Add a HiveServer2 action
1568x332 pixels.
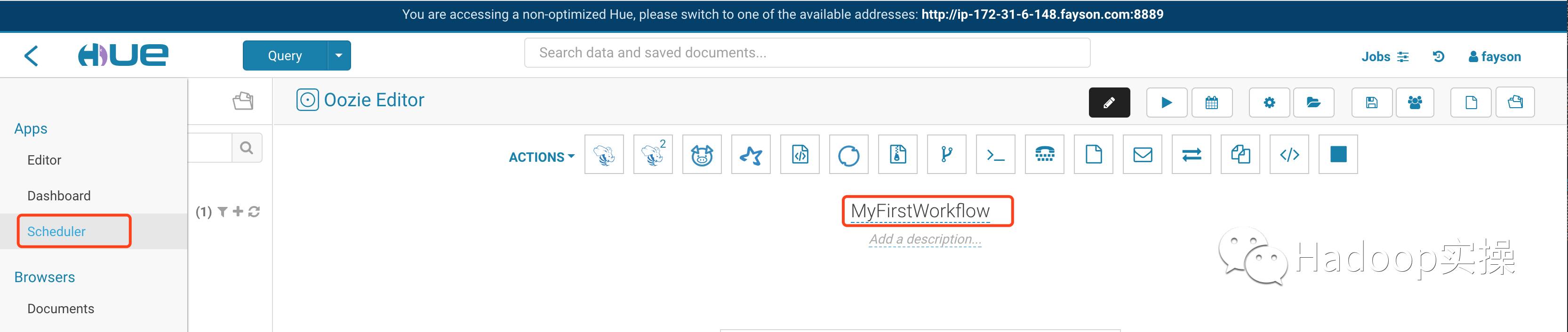pos(653,154)
